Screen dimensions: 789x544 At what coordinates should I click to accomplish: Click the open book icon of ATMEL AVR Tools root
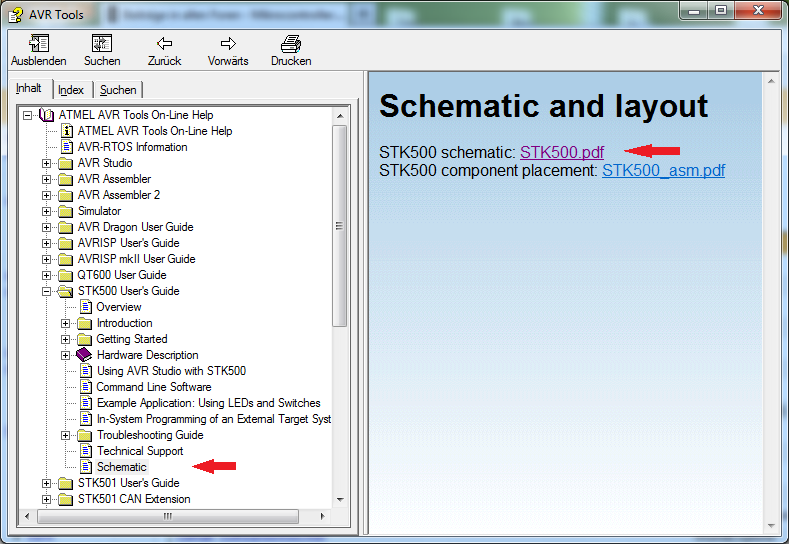46,115
